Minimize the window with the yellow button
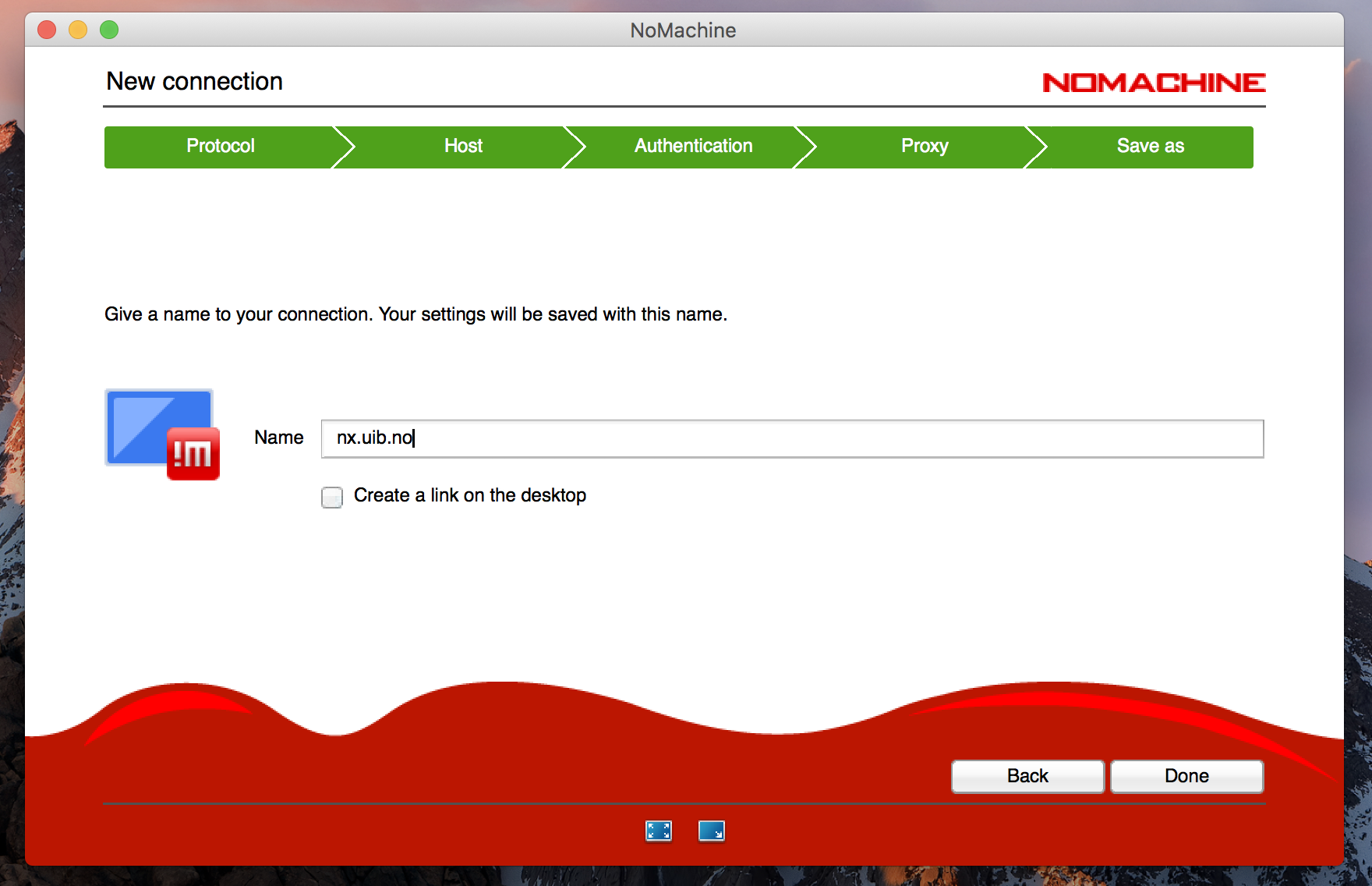Image resolution: width=1372 pixels, height=886 pixels. click(78, 30)
